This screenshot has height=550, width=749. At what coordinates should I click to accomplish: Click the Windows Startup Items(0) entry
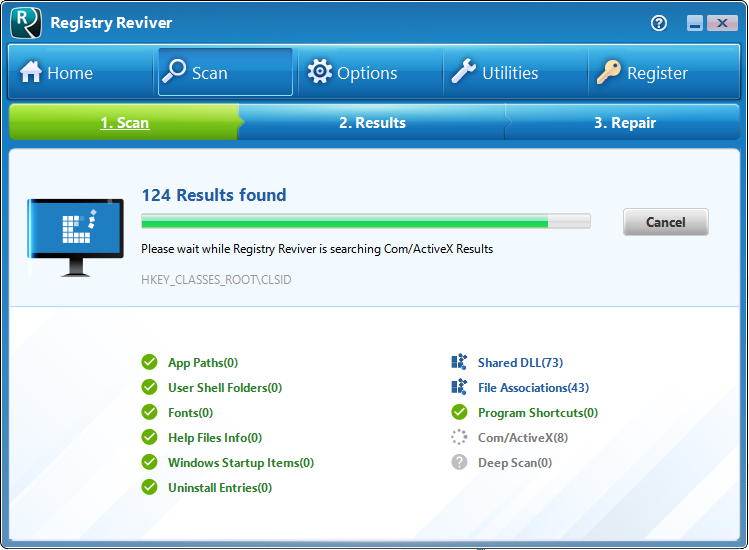coord(241,463)
